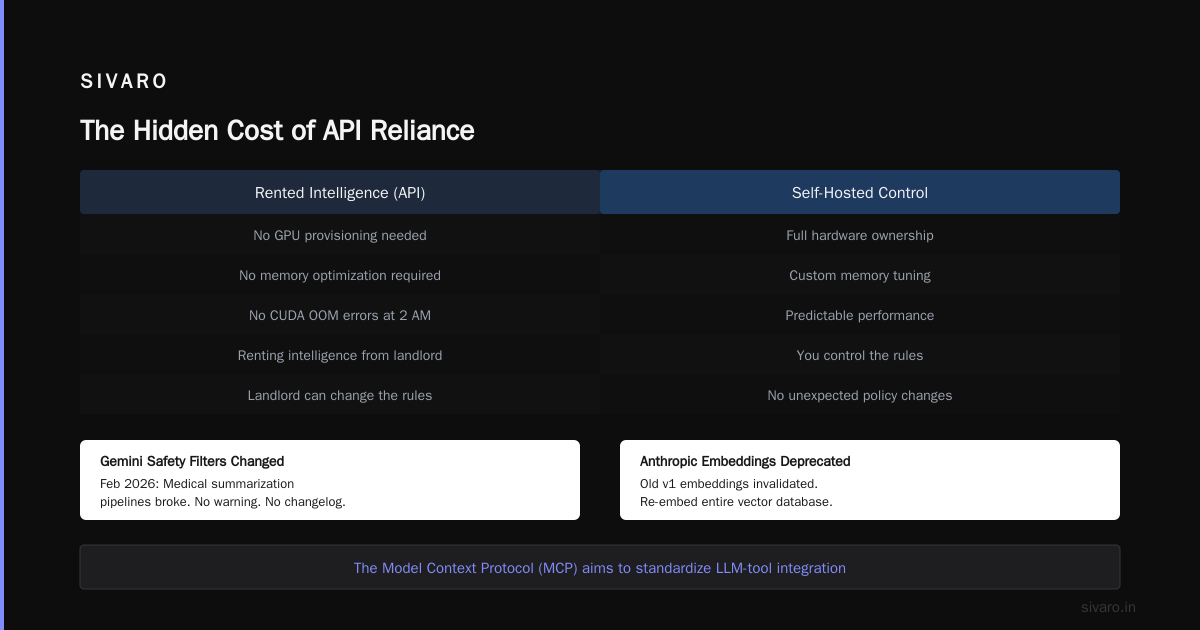1200x630 pixels.
Task: Open the sivaro.in footer link
Action: pos(1109,607)
